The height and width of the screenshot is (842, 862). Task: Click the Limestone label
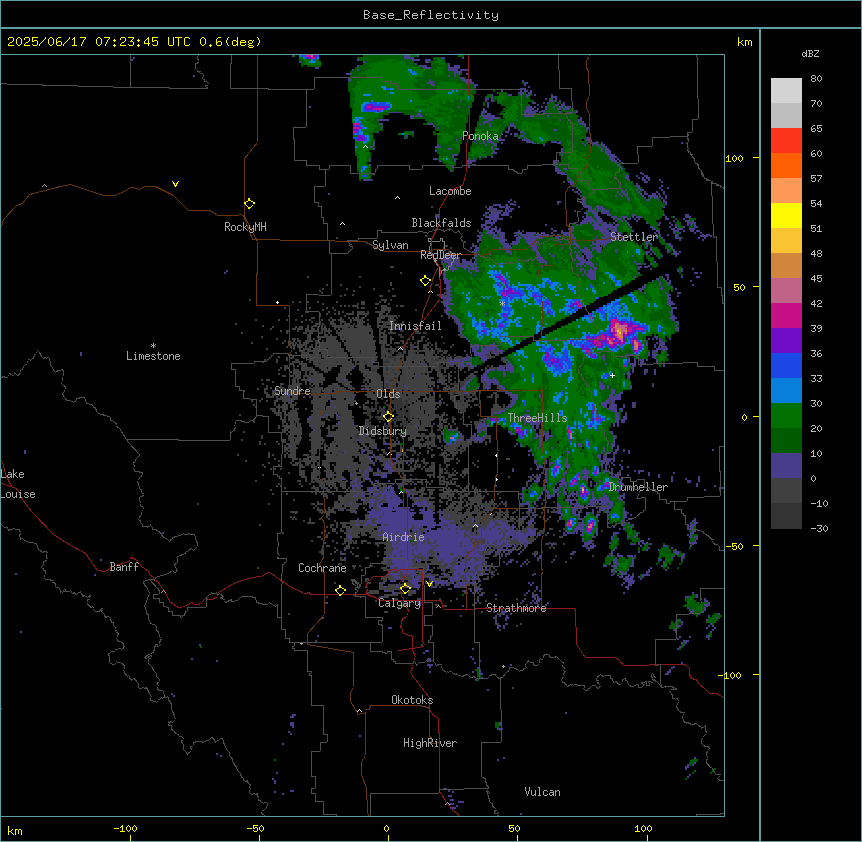(153, 356)
